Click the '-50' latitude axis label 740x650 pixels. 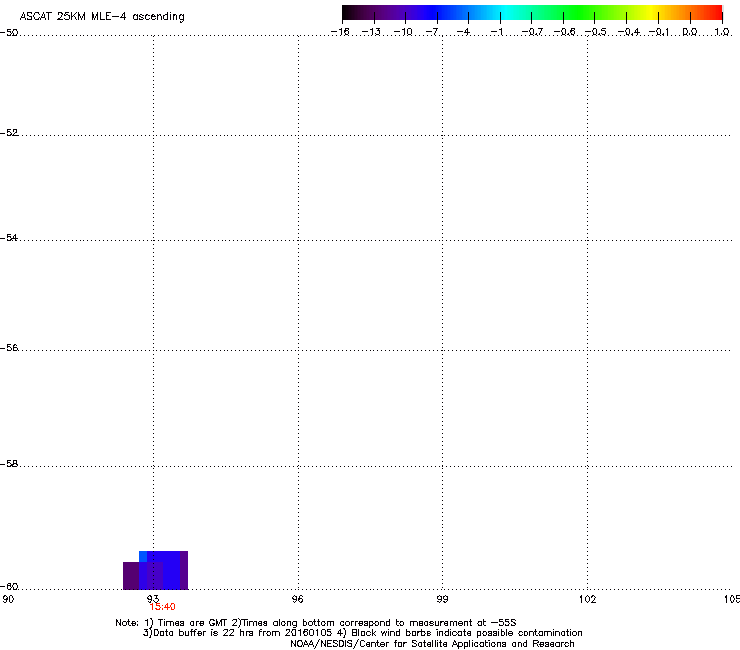pyautogui.click(x=8, y=33)
